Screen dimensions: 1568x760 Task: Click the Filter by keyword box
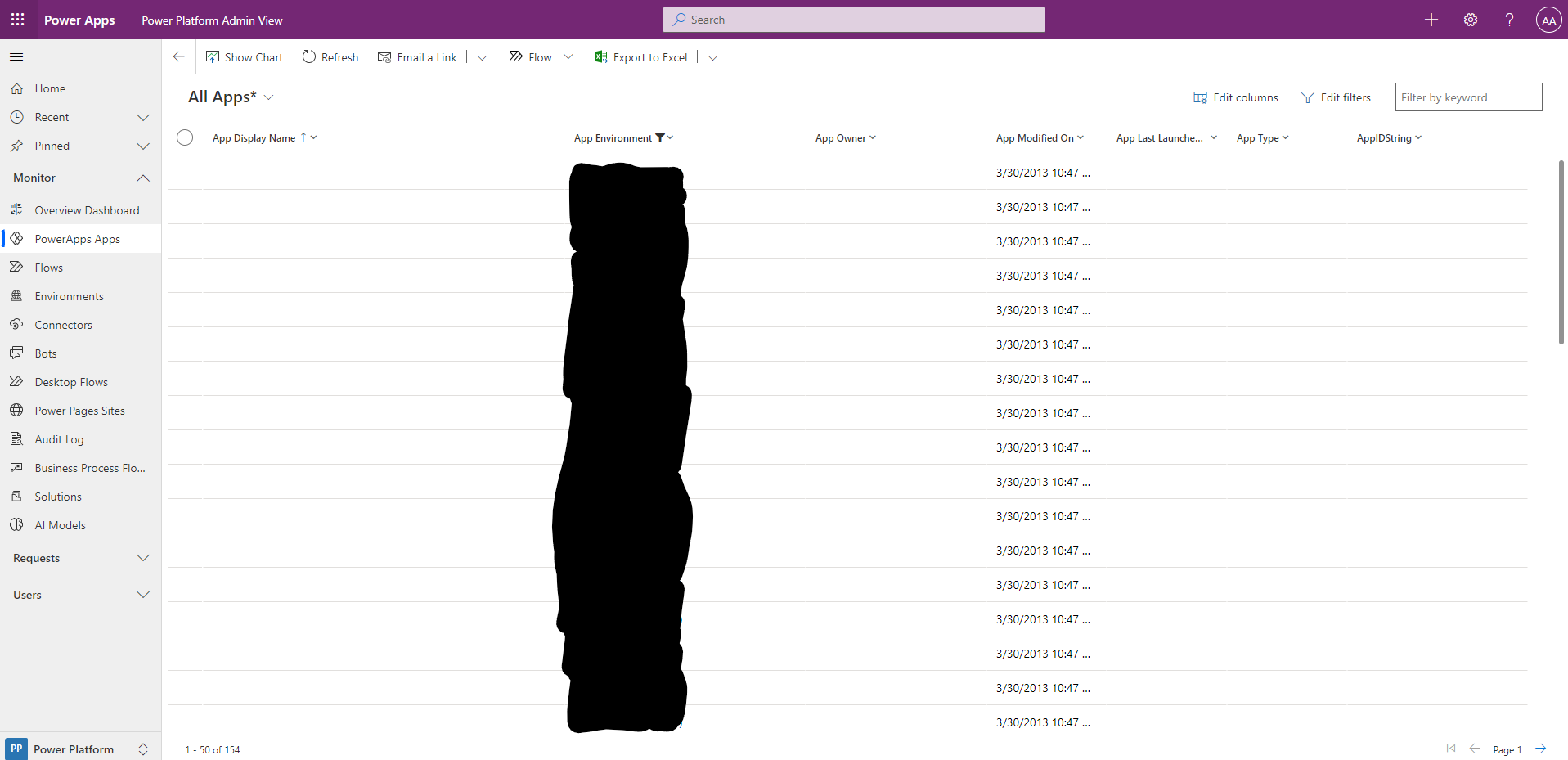pos(1467,97)
